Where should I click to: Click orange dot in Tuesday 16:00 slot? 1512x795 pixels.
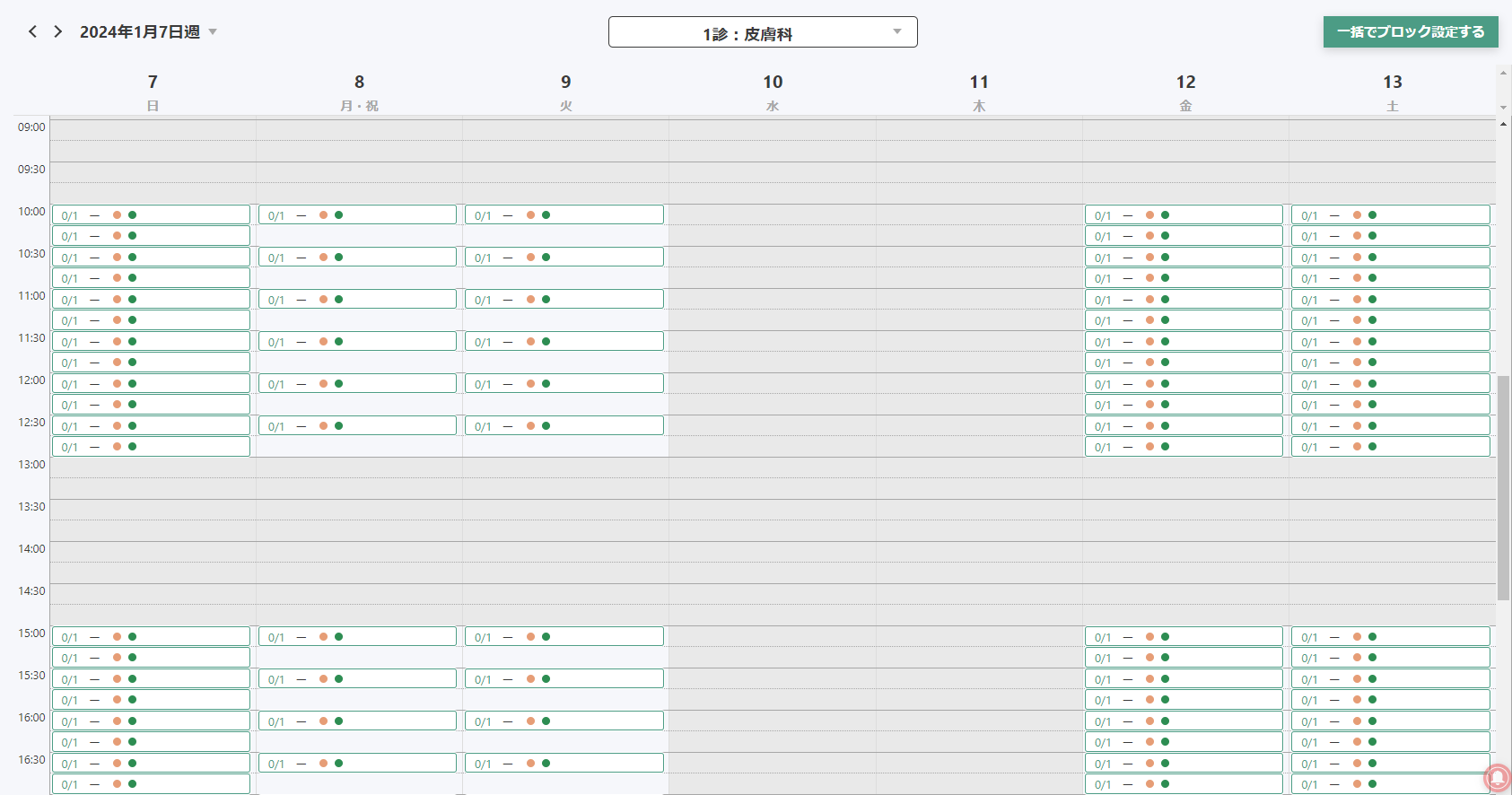tap(530, 721)
